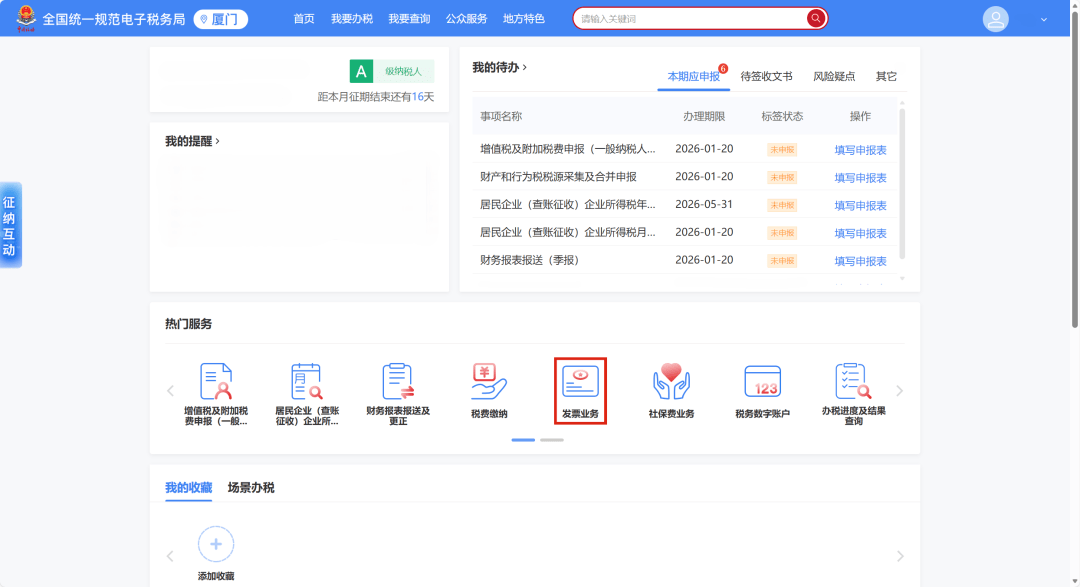Open the 征纳互动 side panel button
1080x587 pixels.
[9, 226]
